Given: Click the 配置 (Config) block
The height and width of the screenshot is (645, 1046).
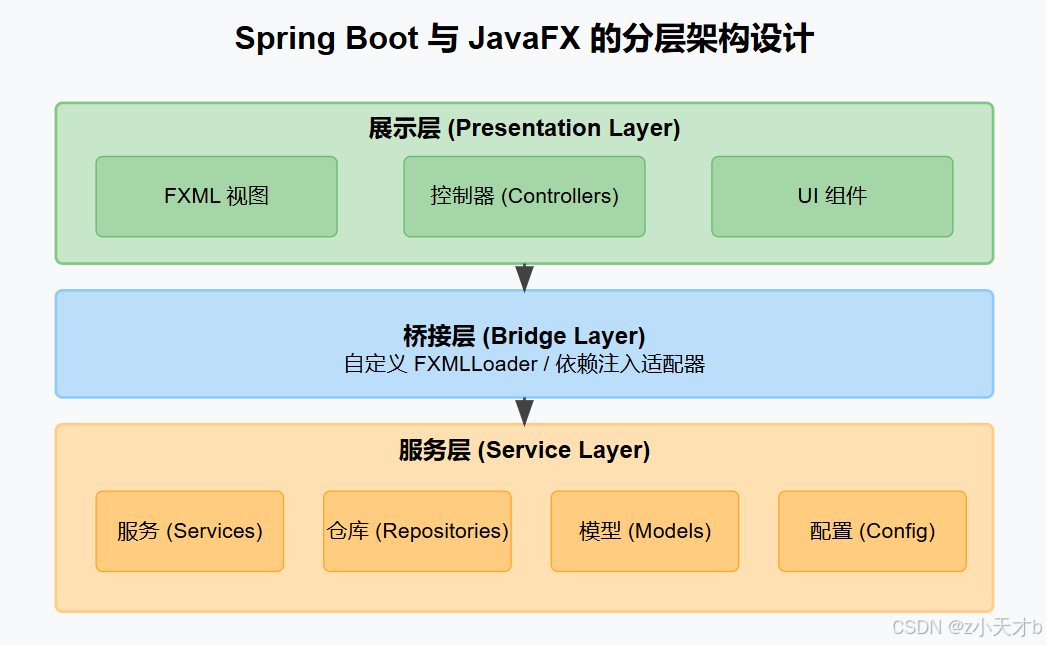Looking at the screenshot, I should (871, 531).
